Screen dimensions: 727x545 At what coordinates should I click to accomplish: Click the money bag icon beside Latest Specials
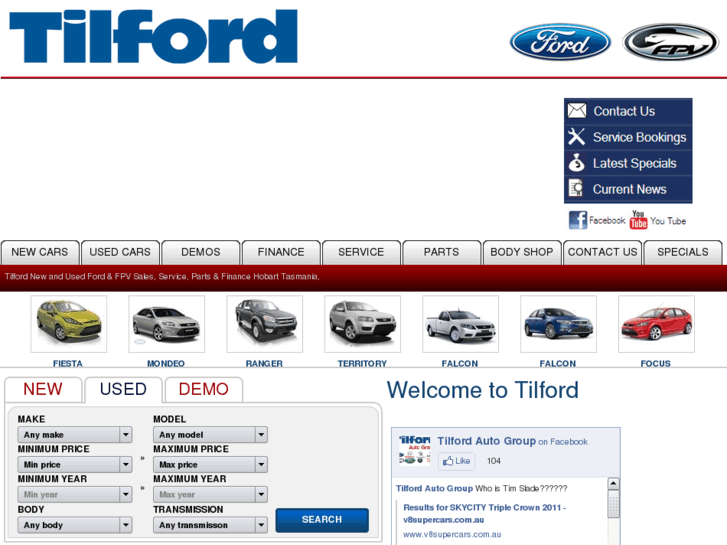[x=576, y=163]
